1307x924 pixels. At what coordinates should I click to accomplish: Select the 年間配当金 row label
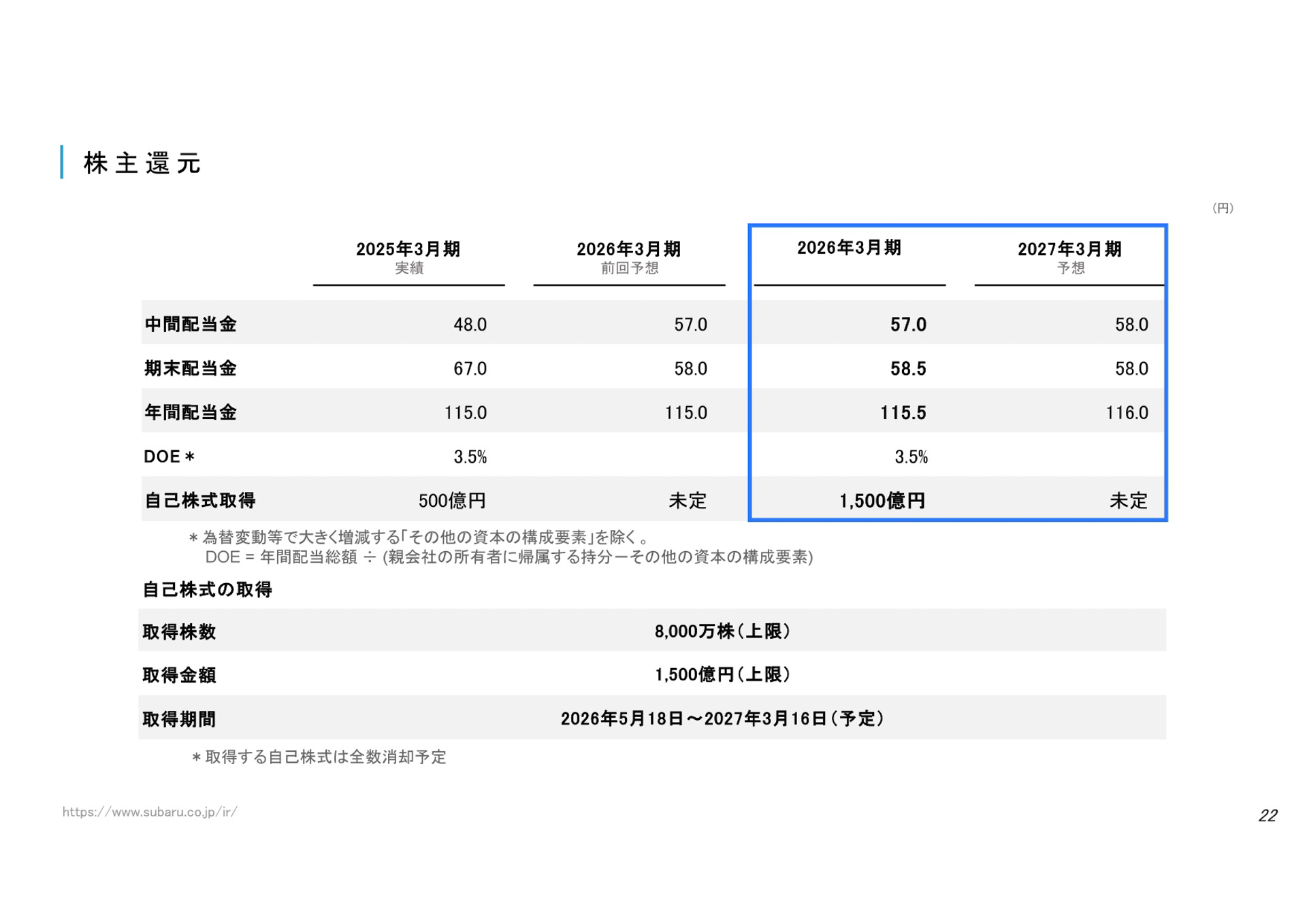(x=191, y=412)
